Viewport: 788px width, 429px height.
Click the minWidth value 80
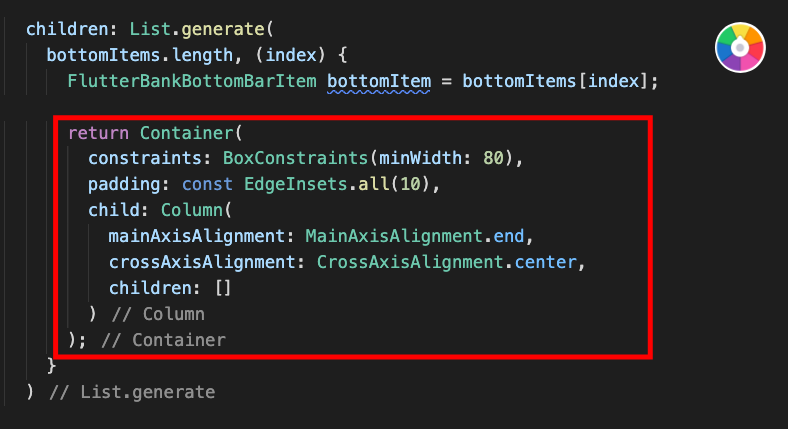tap(494, 158)
